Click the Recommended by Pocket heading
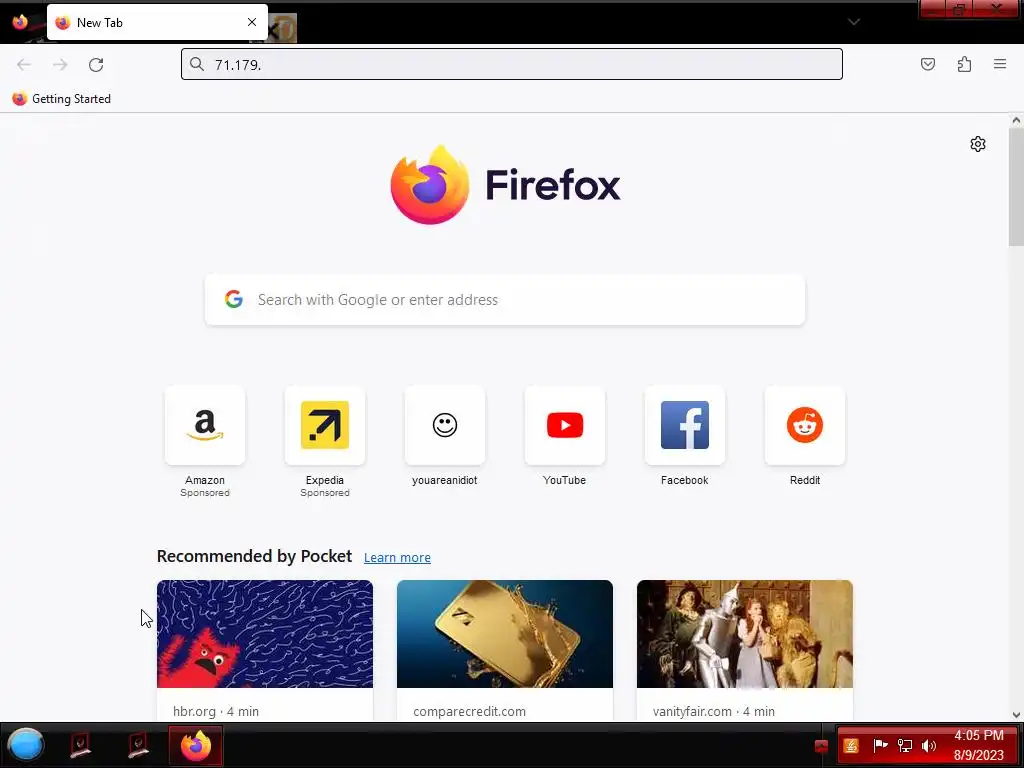Viewport: 1024px width, 768px height. (254, 556)
